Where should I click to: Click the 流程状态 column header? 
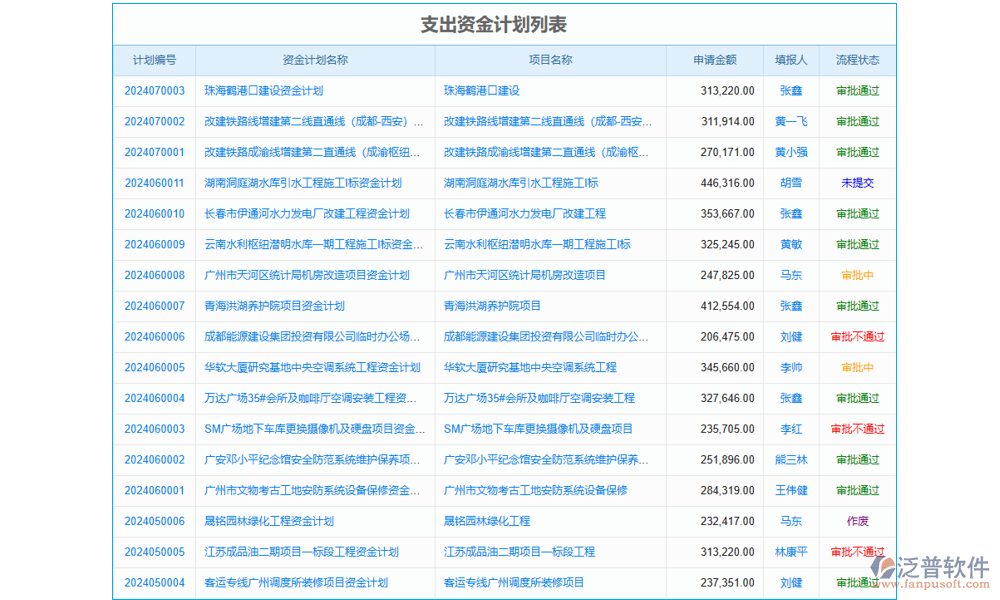point(856,60)
